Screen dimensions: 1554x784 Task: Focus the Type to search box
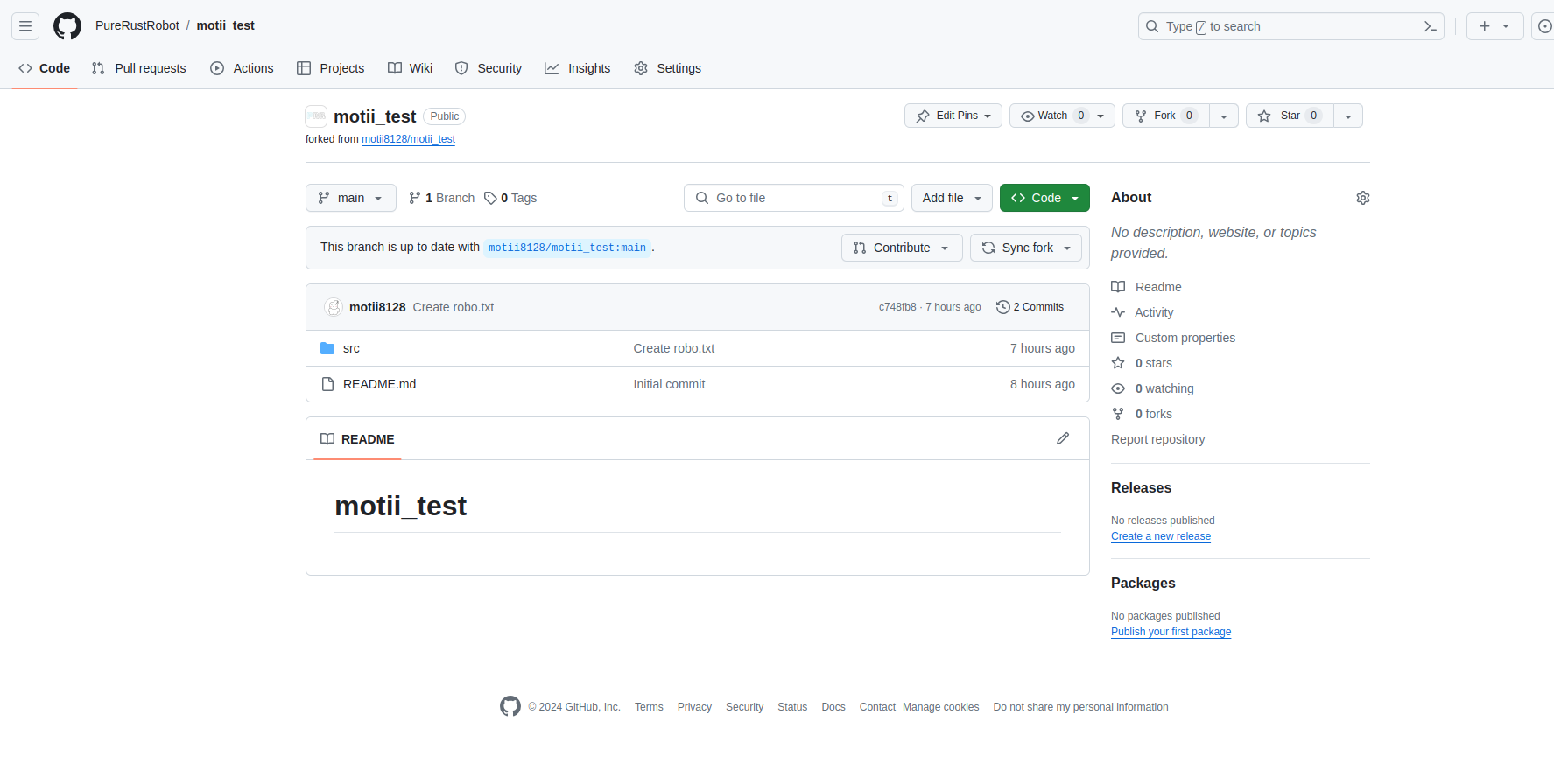(x=1290, y=26)
